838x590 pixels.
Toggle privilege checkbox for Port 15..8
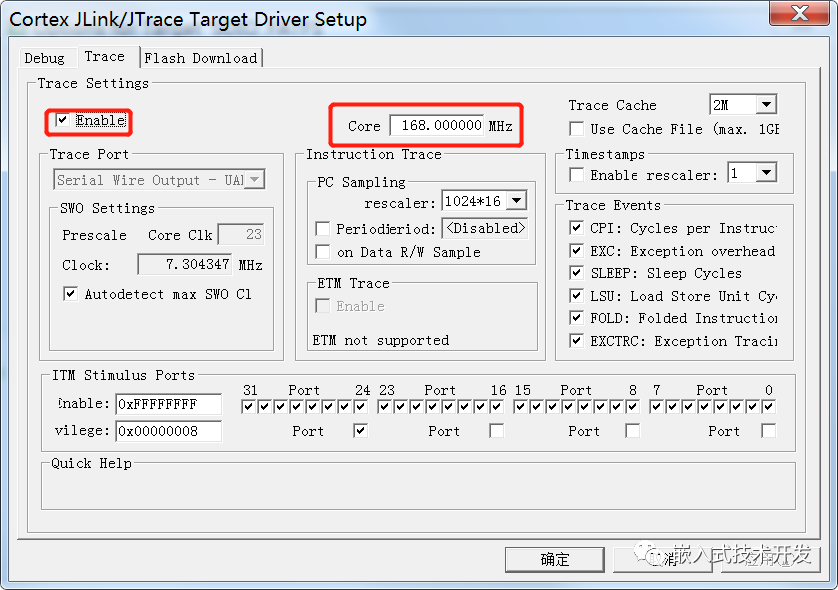coord(632,430)
